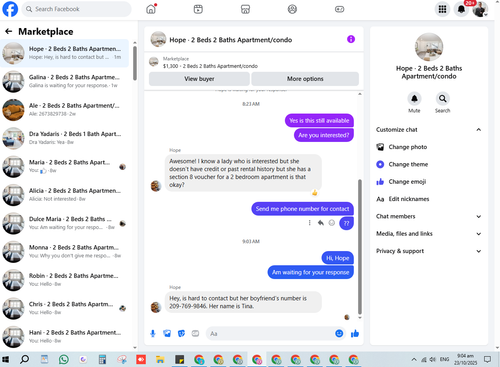Image resolution: width=500 pixels, height=367 pixels.
Task: Open more actions dots beside ?? message
Action: (310, 223)
